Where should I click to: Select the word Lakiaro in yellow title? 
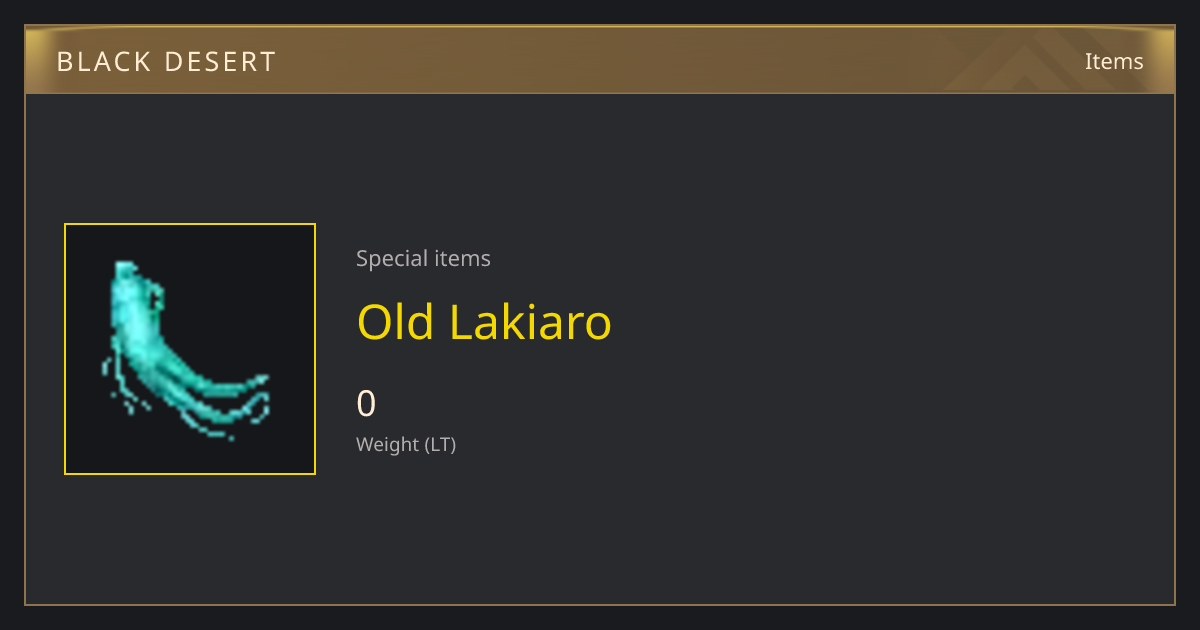point(530,322)
